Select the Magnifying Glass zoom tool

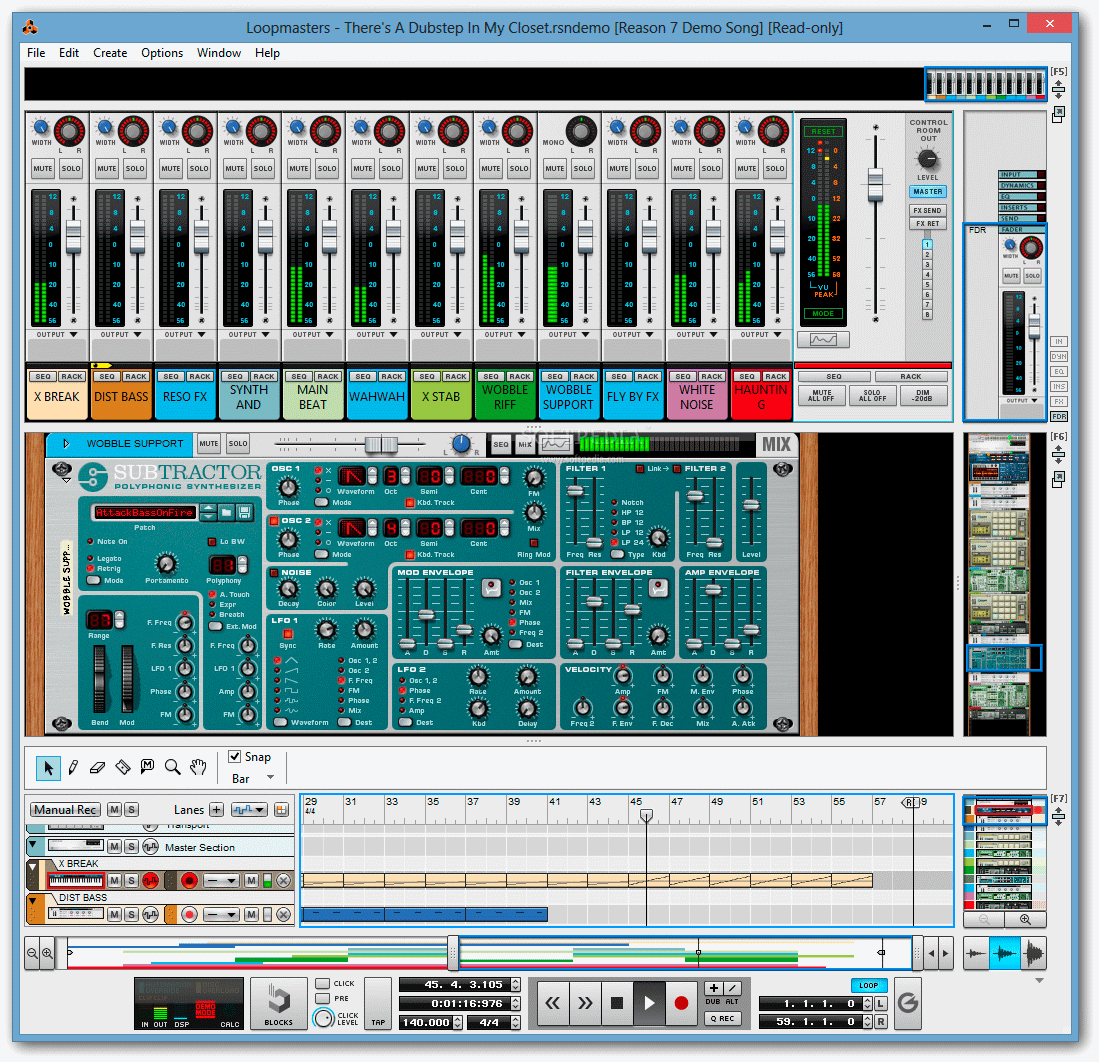tap(172, 767)
